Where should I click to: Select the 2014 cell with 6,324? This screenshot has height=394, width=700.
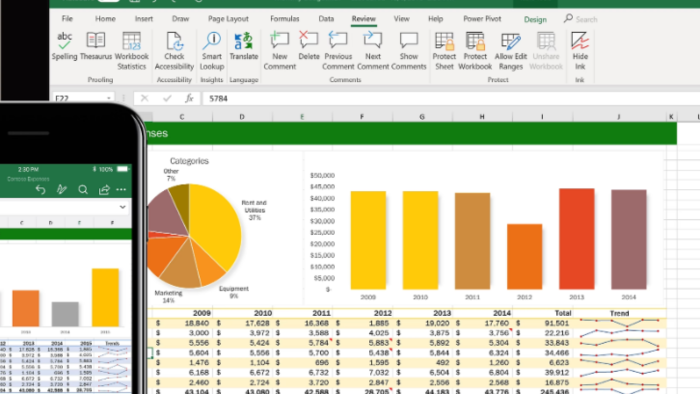point(483,353)
